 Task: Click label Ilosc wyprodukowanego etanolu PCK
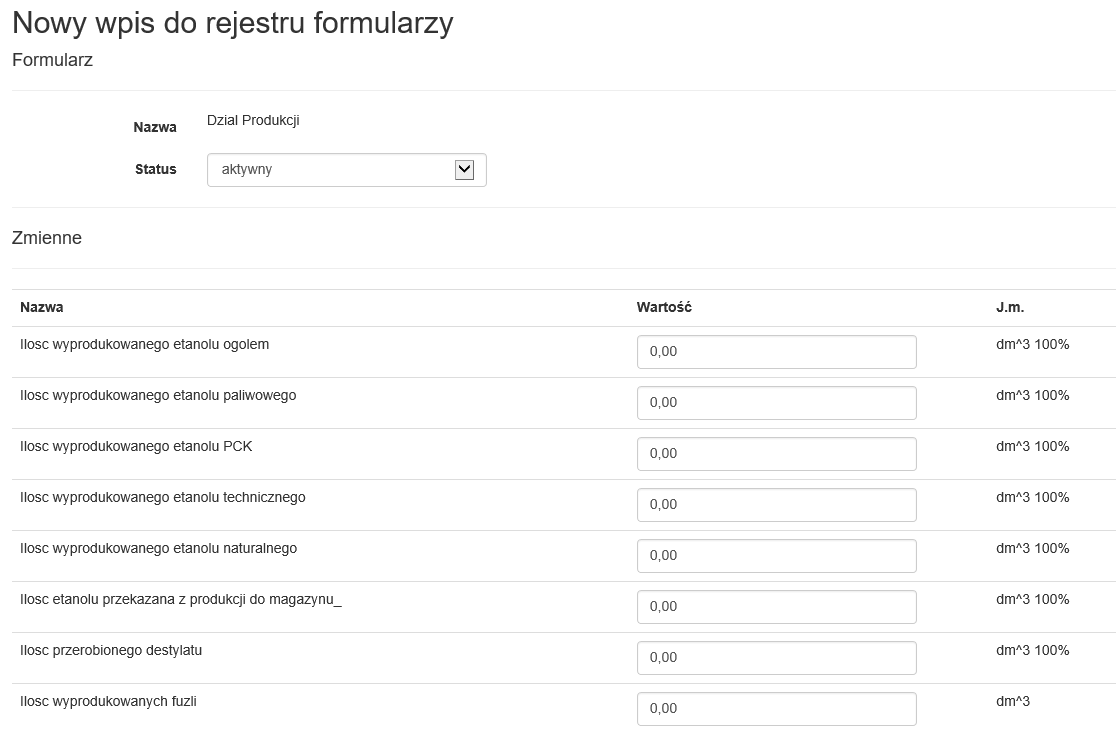tap(136, 447)
